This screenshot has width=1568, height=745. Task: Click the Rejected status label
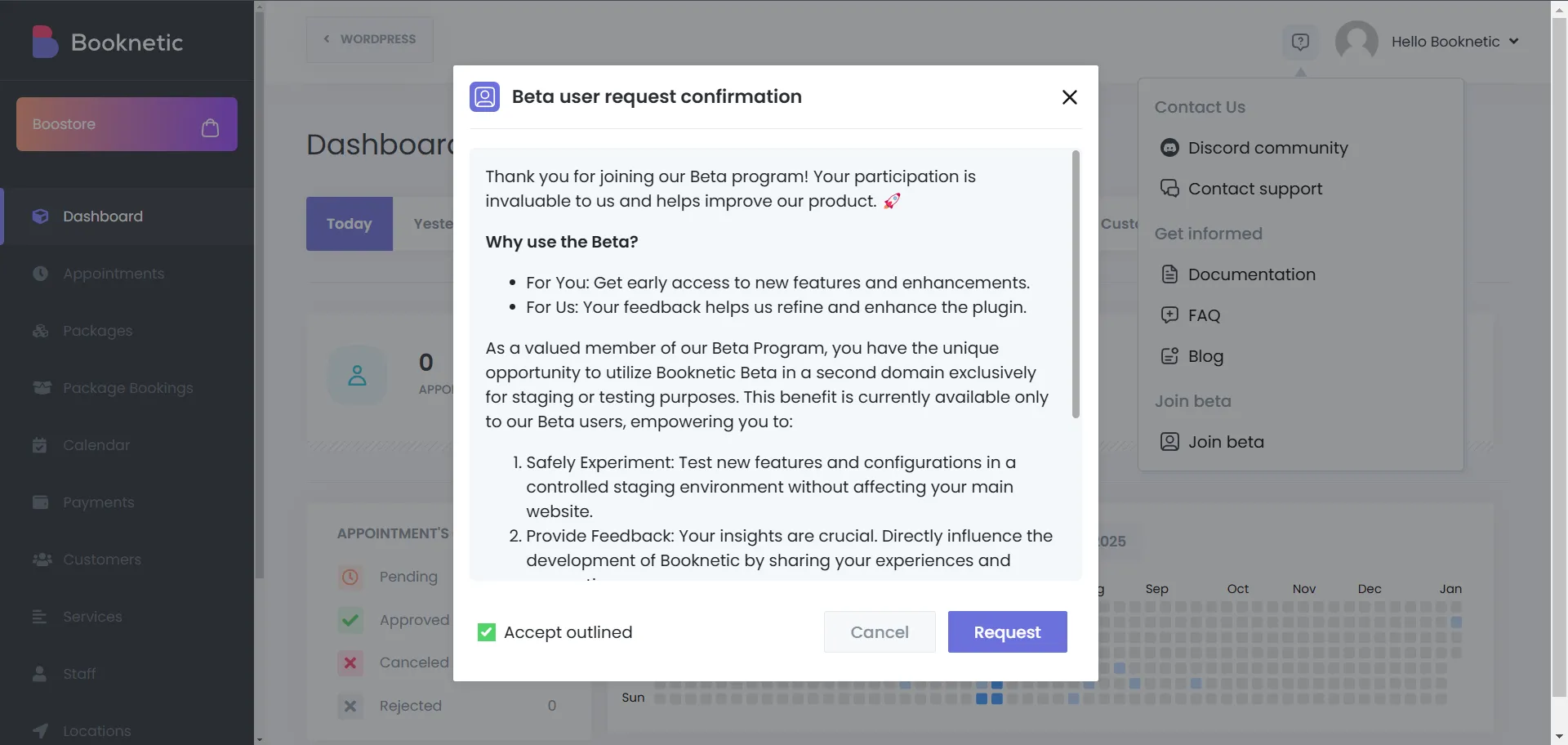tap(411, 706)
